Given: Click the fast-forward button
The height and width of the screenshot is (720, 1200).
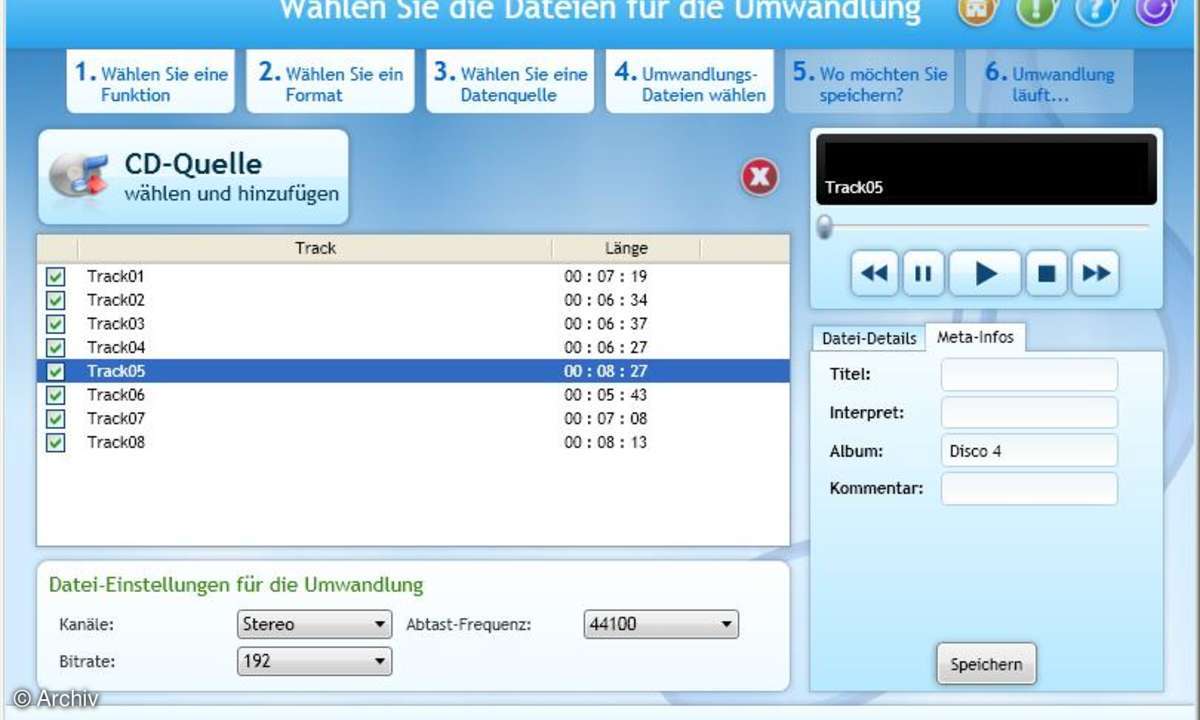Looking at the screenshot, I should point(1095,274).
